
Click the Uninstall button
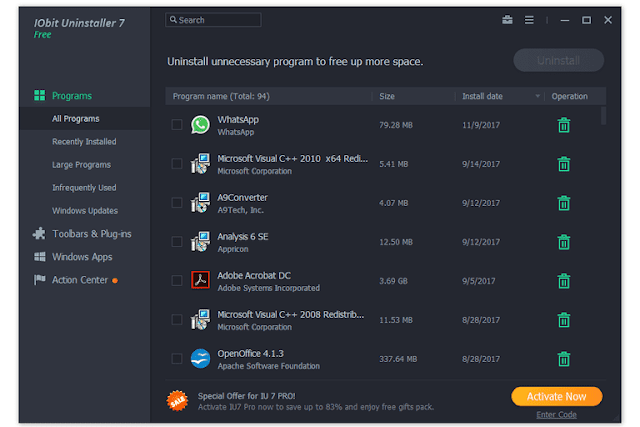click(558, 60)
